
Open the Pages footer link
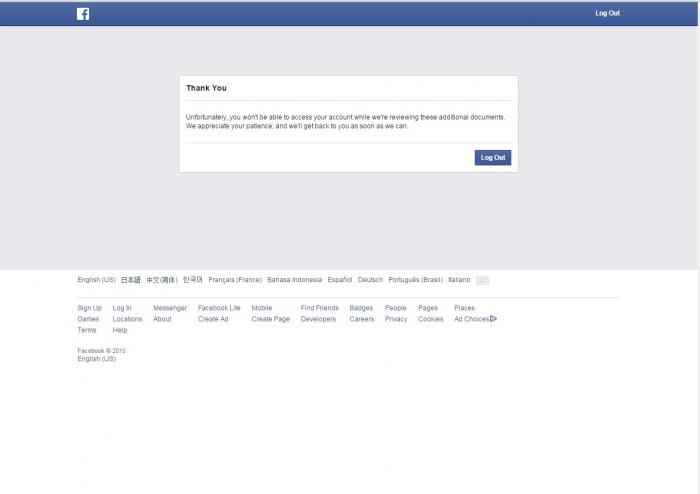[x=428, y=308]
